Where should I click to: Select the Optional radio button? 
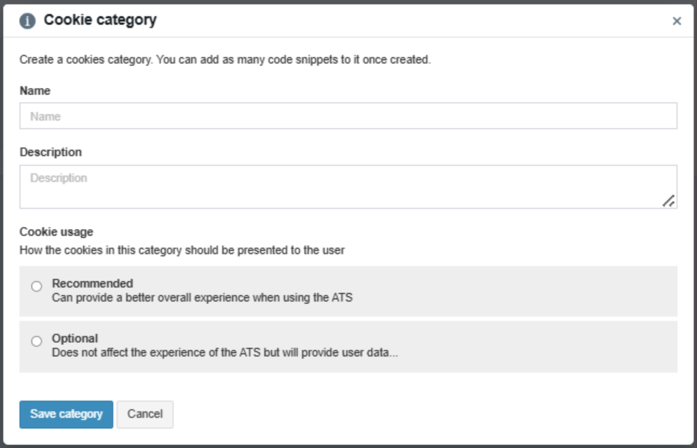click(x=37, y=341)
